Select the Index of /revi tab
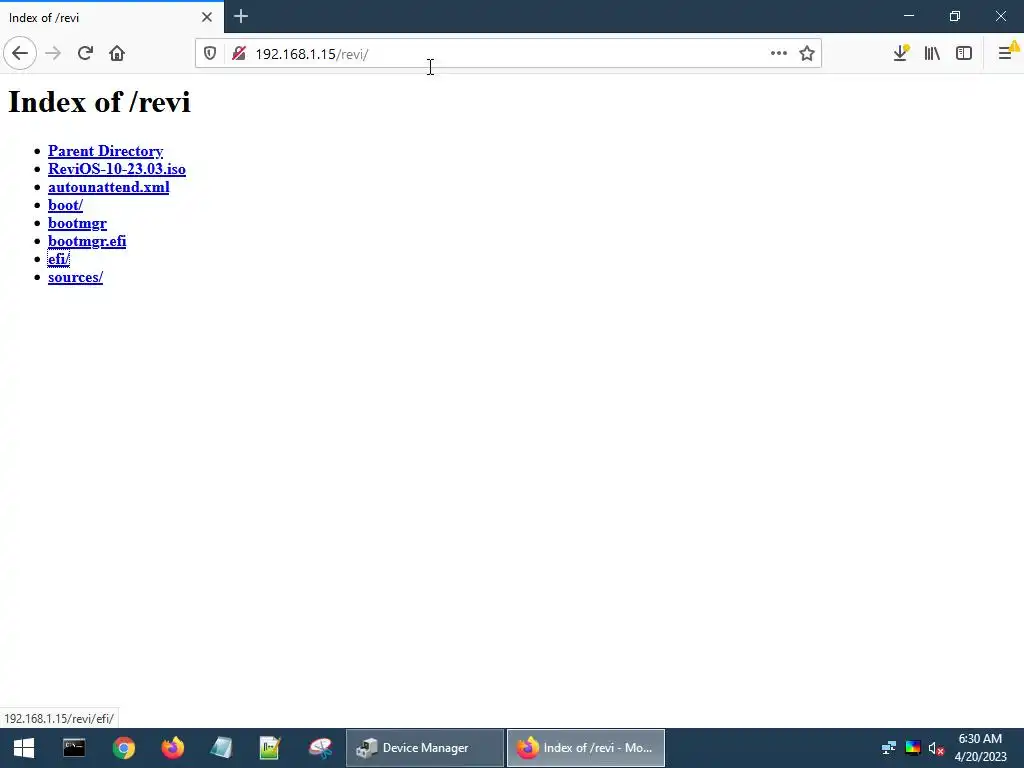This screenshot has height=768, width=1024. [112, 17]
